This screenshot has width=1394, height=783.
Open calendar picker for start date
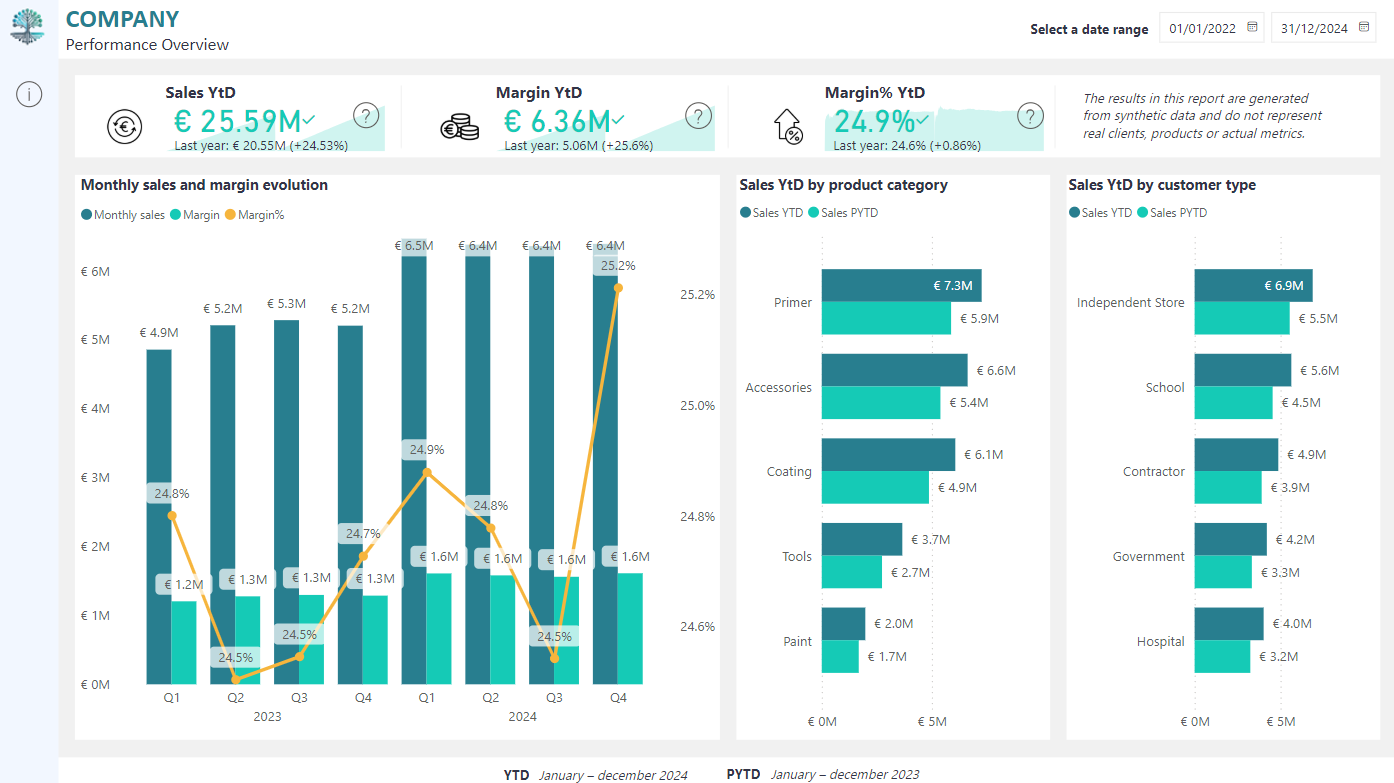pos(1252,28)
